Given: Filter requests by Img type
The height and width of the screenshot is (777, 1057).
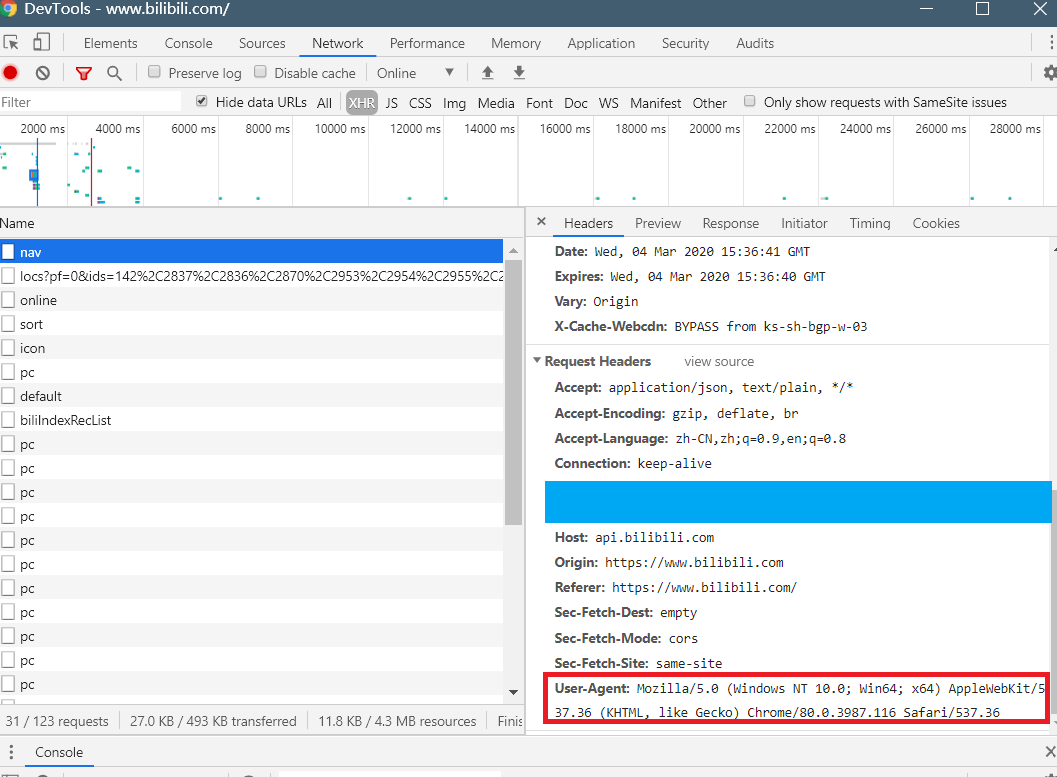Looking at the screenshot, I should 454,102.
